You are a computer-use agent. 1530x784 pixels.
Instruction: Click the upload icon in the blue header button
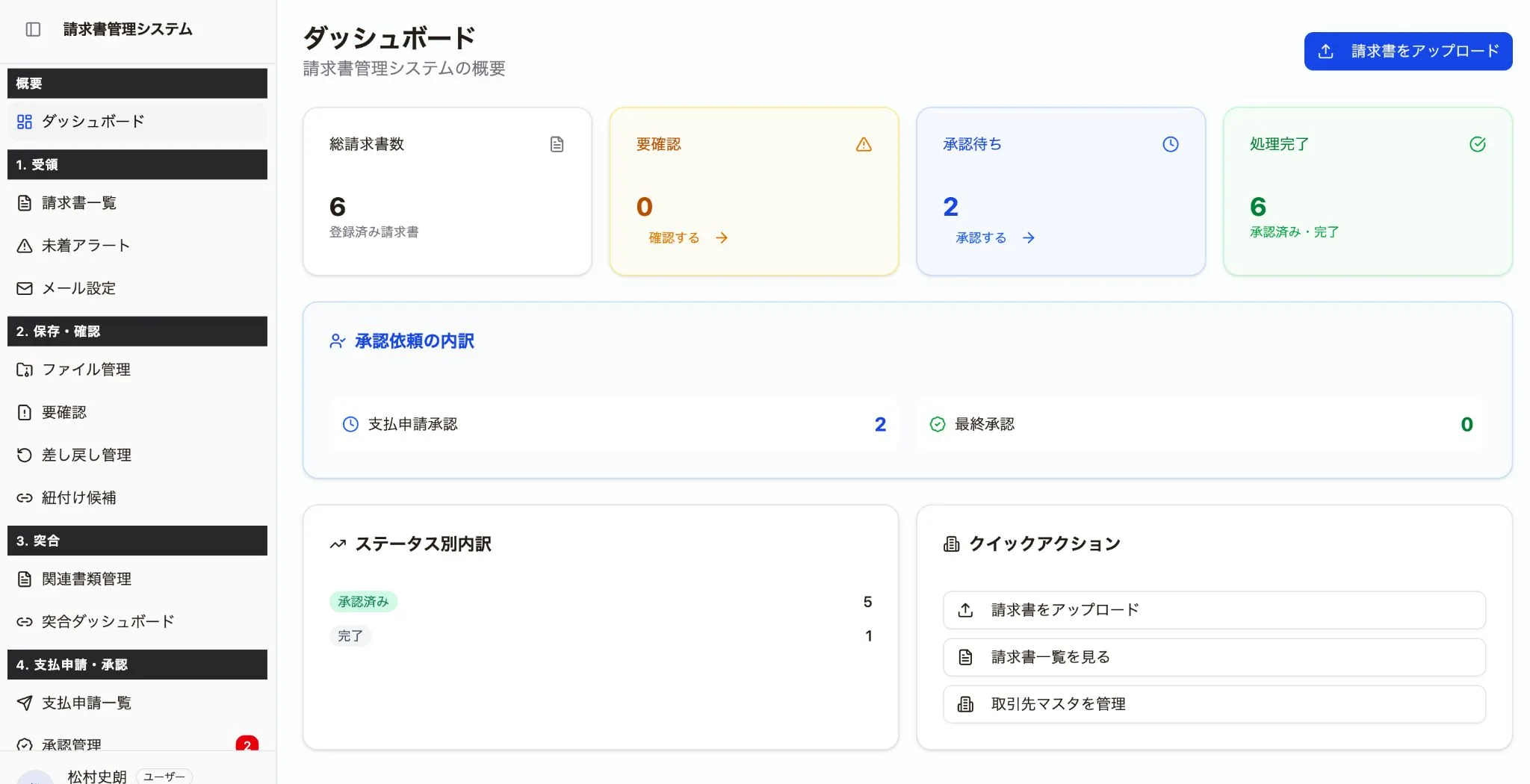pos(1326,51)
